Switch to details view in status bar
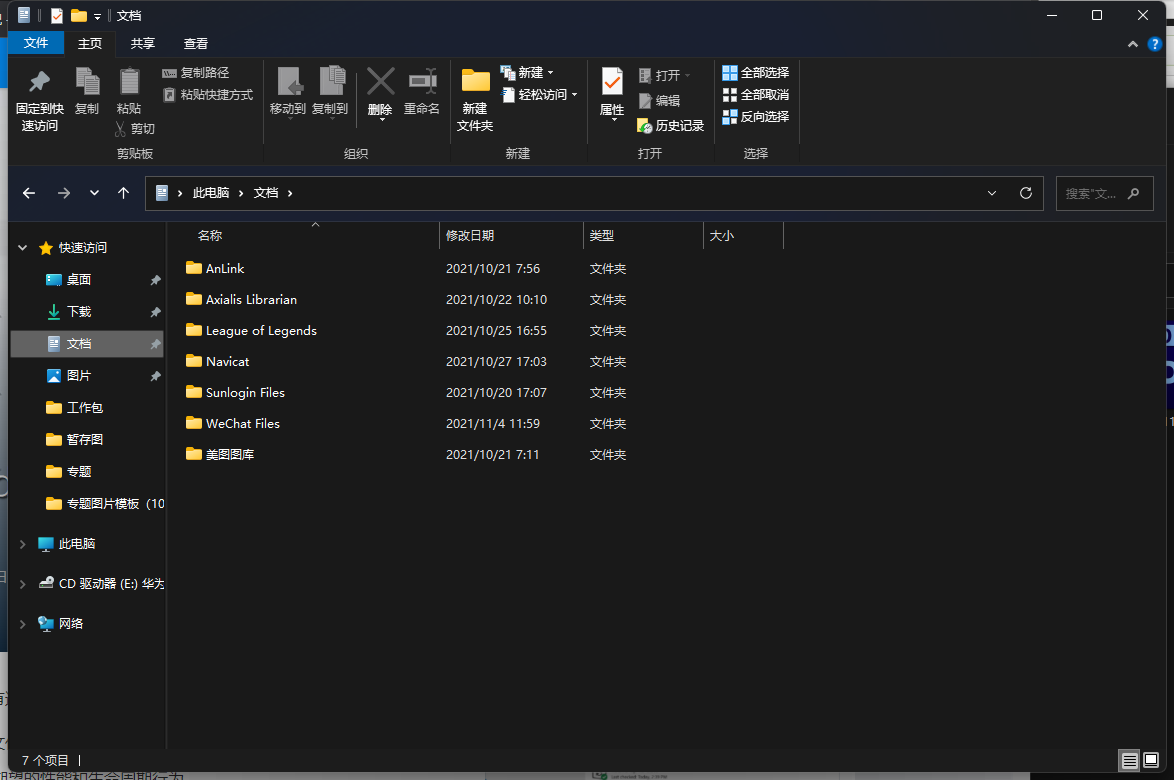The height and width of the screenshot is (780, 1174). tap(1129, 761)
